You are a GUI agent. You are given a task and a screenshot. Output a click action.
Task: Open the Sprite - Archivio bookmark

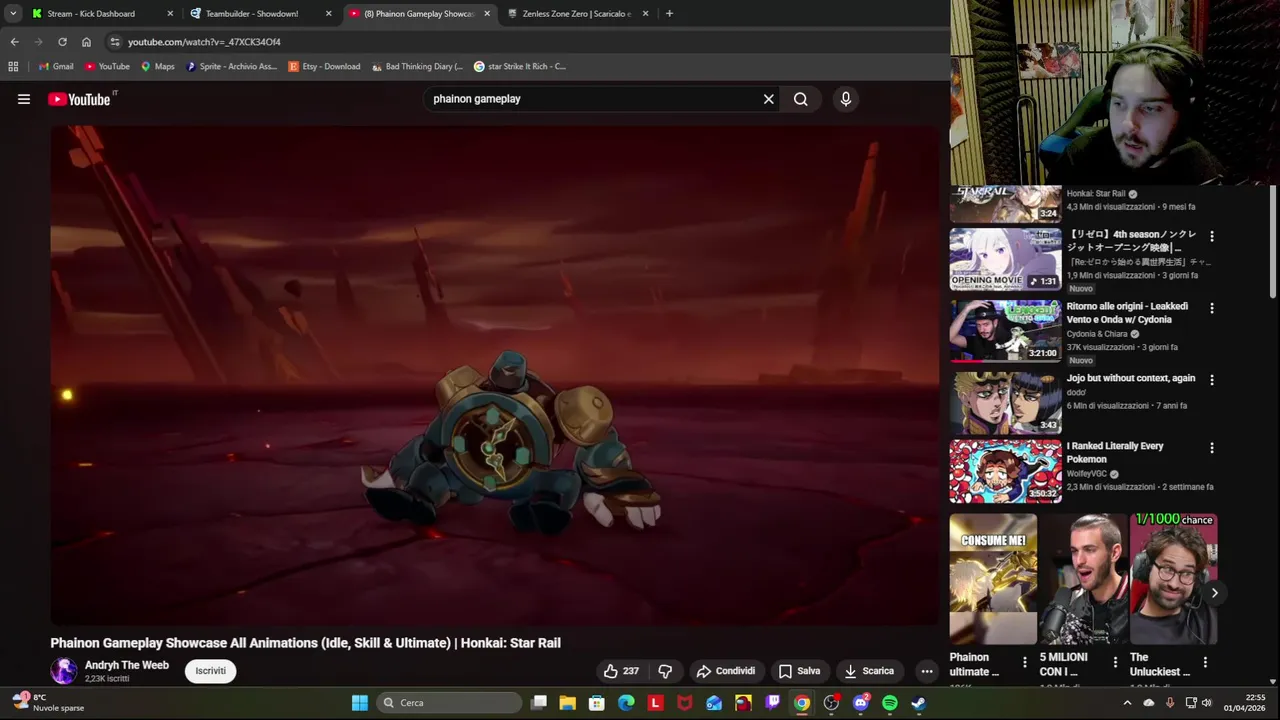(x=231, y=66)
